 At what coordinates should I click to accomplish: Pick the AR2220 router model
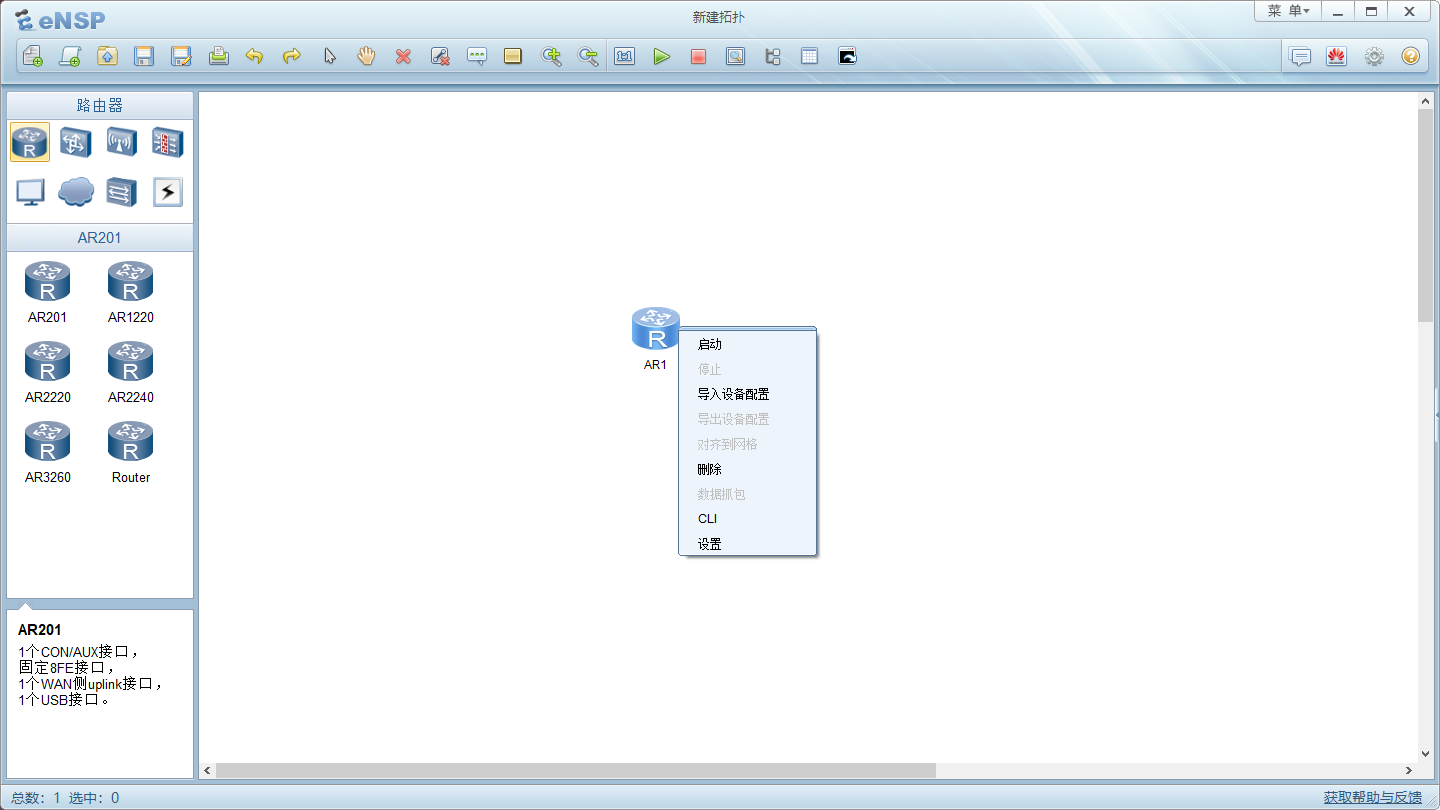(48, 372)
